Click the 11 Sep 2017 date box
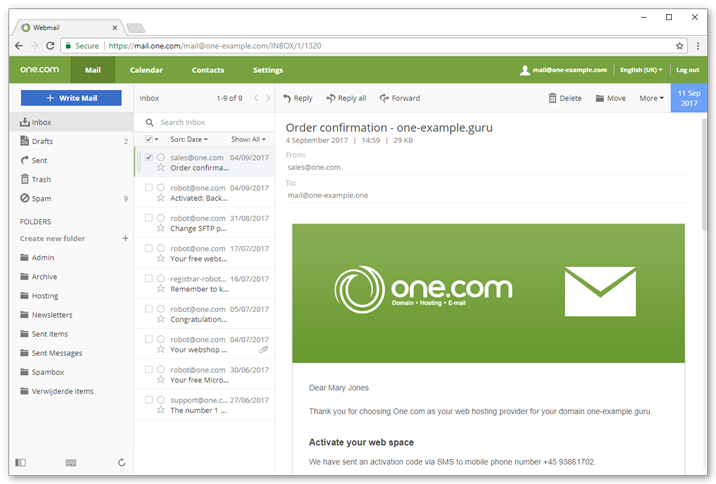Image resolution: width=716 pixels, height=484 pixels. coord(689,98)
